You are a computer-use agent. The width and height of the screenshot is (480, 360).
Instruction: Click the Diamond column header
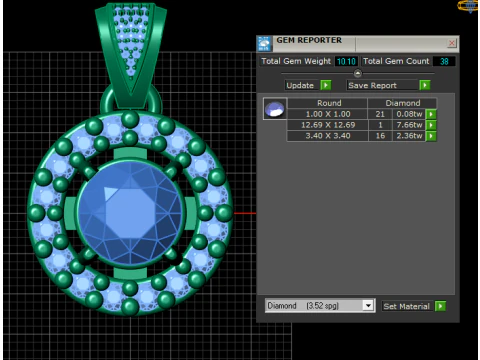tap(403, 103)
